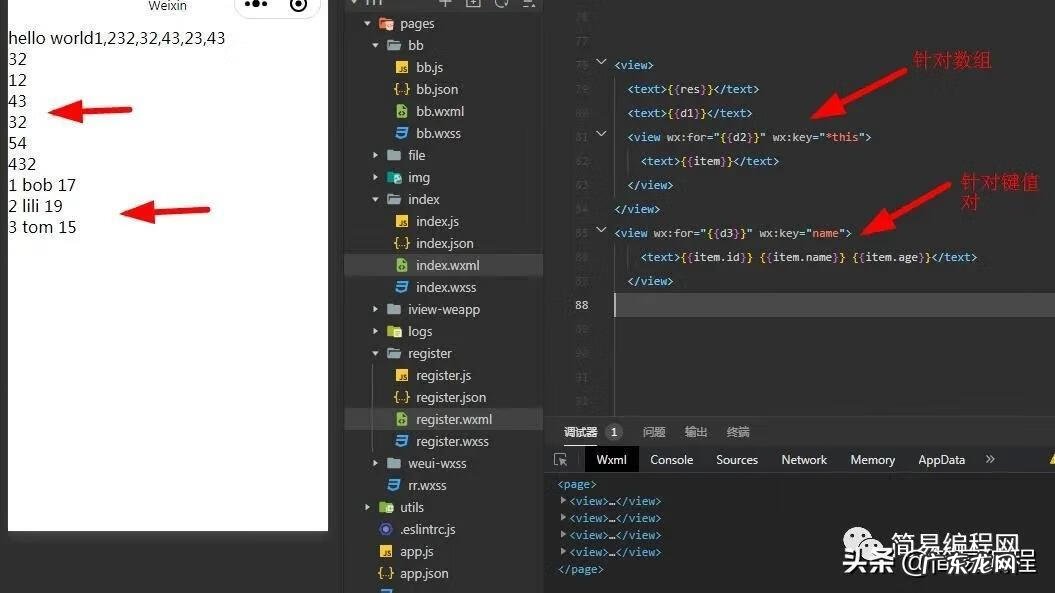Switch to the Network tab
1055x593 pixels.
point(804,460)
